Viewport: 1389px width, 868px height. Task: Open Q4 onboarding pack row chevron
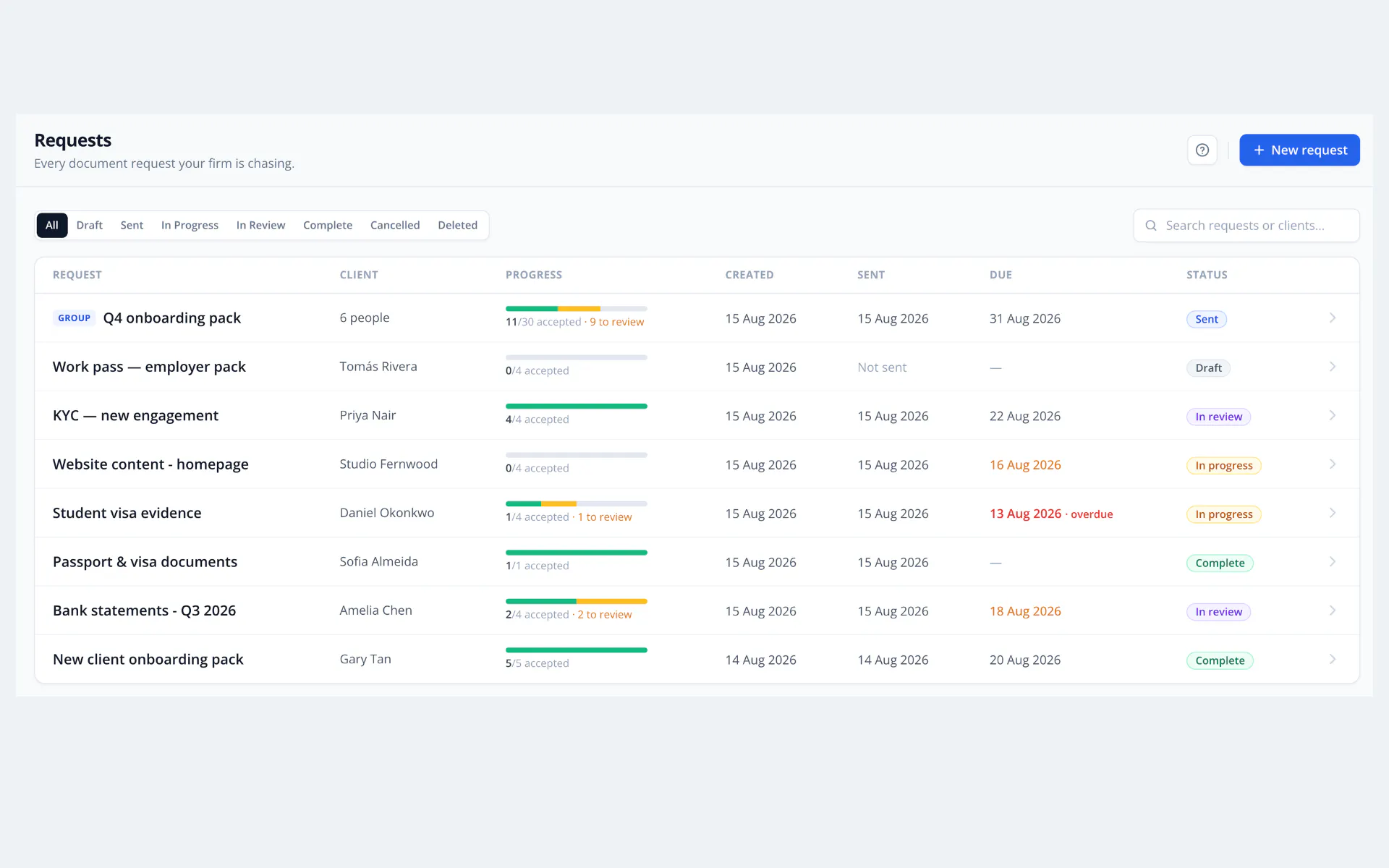[x=1333, y=318]
